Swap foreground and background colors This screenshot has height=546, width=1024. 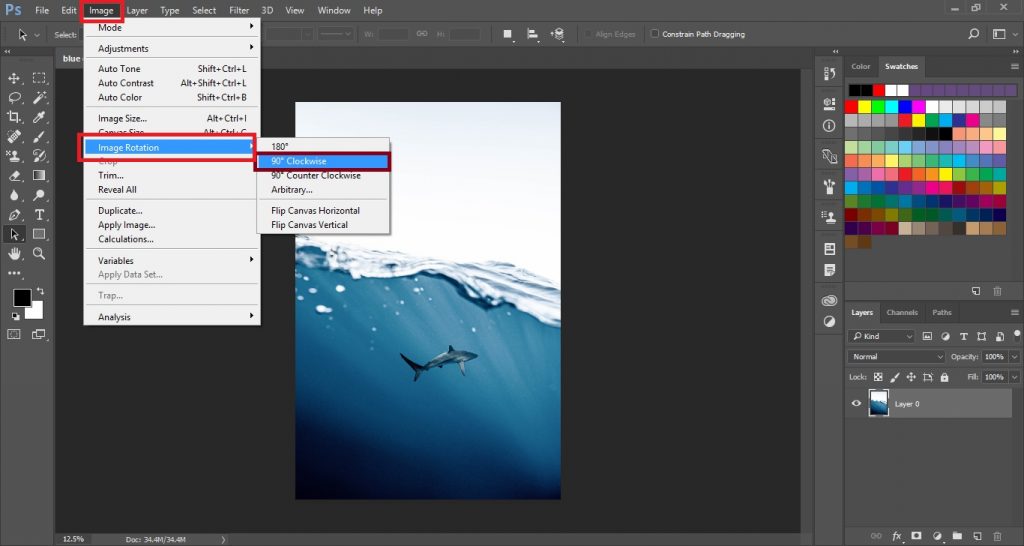coord(40,291)
